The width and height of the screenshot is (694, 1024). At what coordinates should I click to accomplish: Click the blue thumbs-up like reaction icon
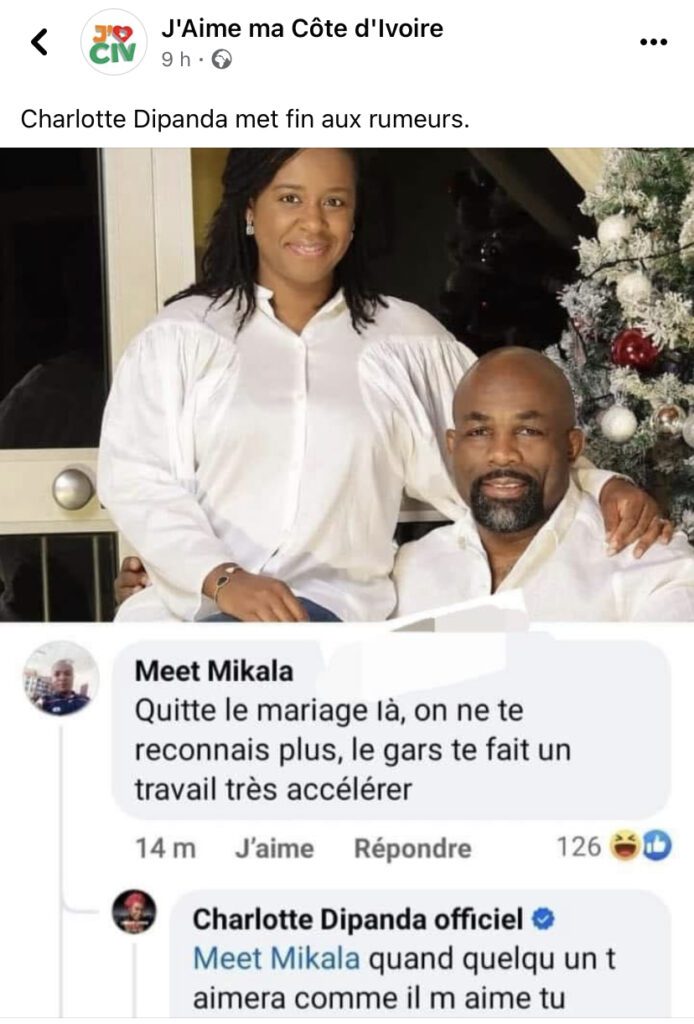click(656, 846)
